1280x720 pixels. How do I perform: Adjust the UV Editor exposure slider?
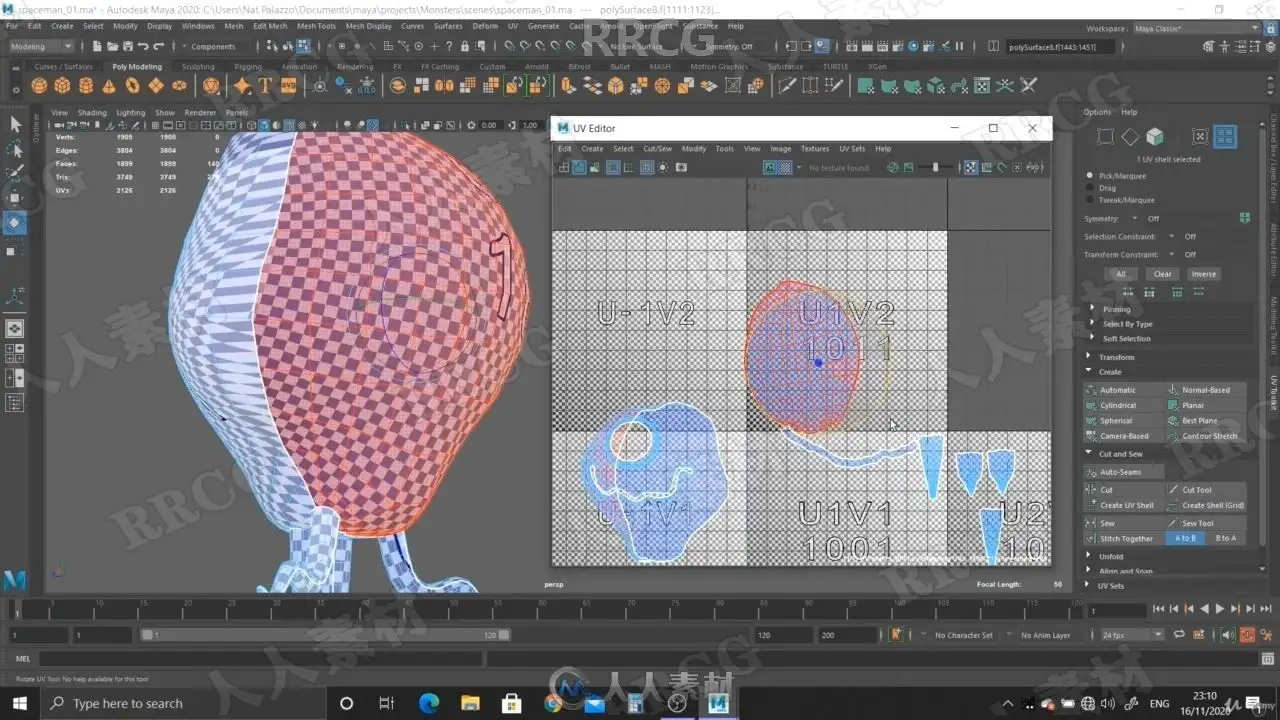coord(936,168)
